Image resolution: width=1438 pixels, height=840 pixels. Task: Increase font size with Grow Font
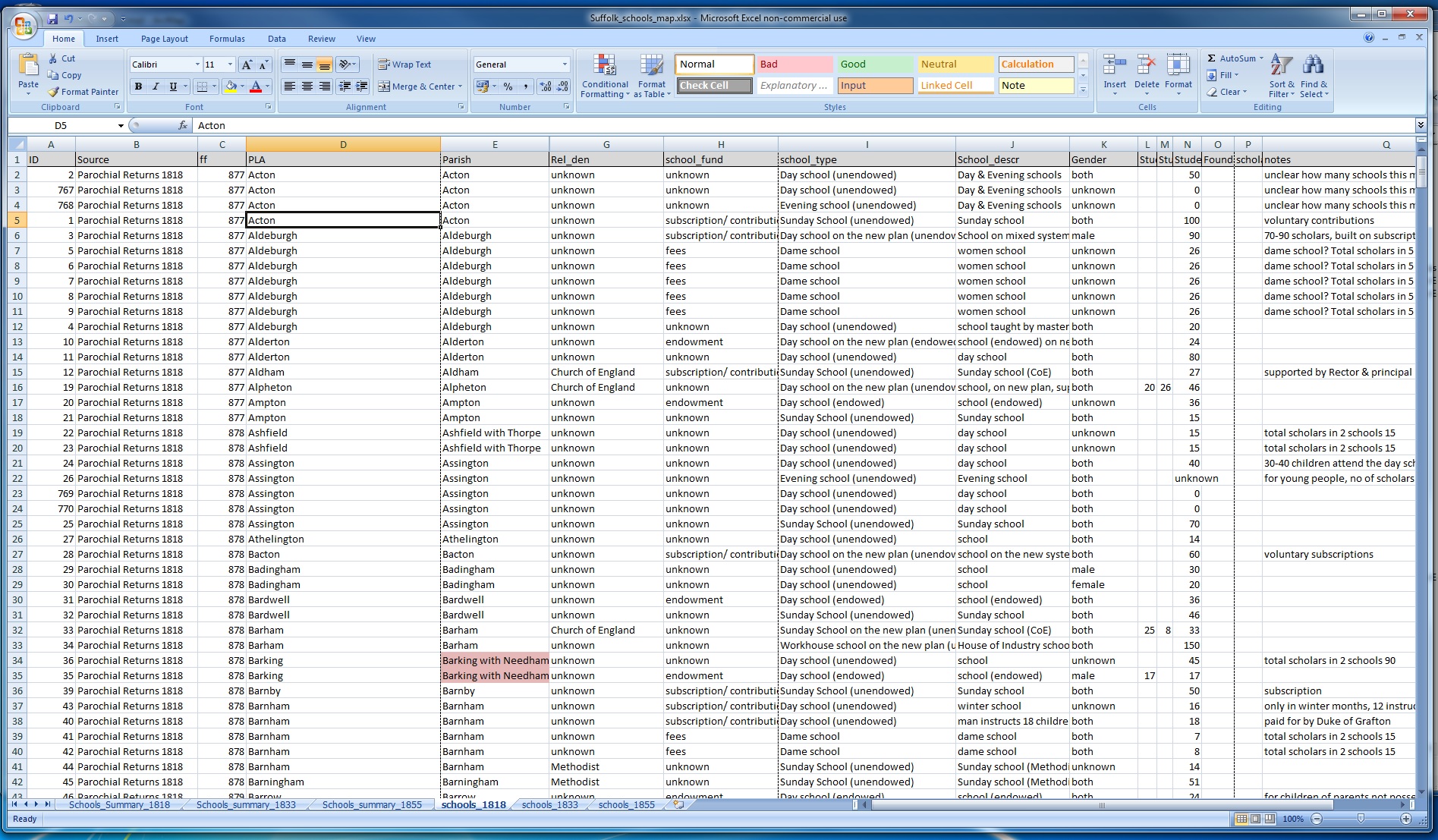click(x=247, y=64)
